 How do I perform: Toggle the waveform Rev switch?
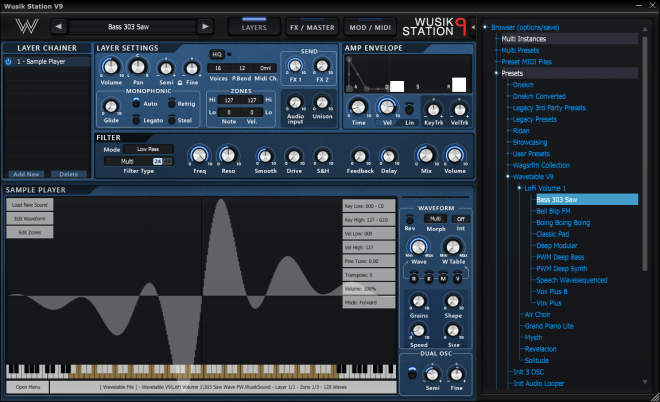pos(410,219)
